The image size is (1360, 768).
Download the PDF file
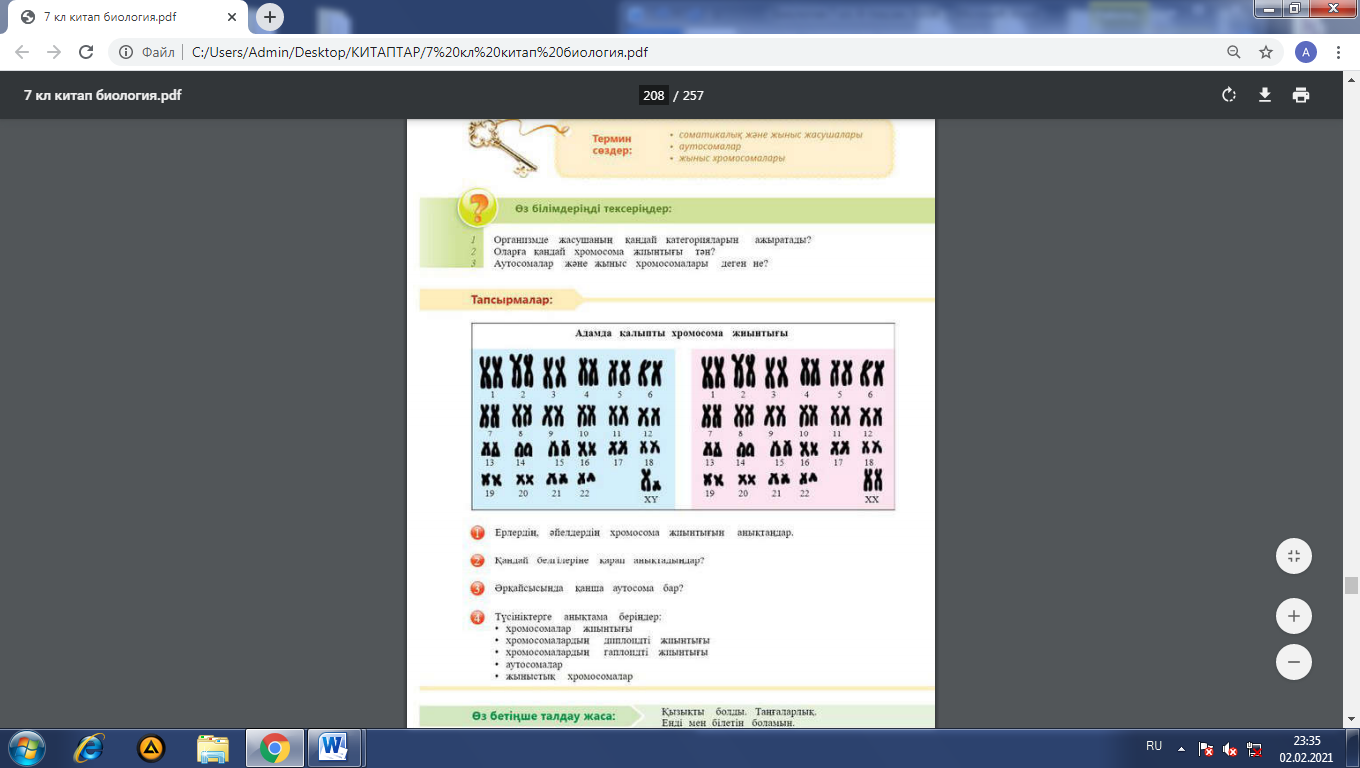coord(1265,95)
